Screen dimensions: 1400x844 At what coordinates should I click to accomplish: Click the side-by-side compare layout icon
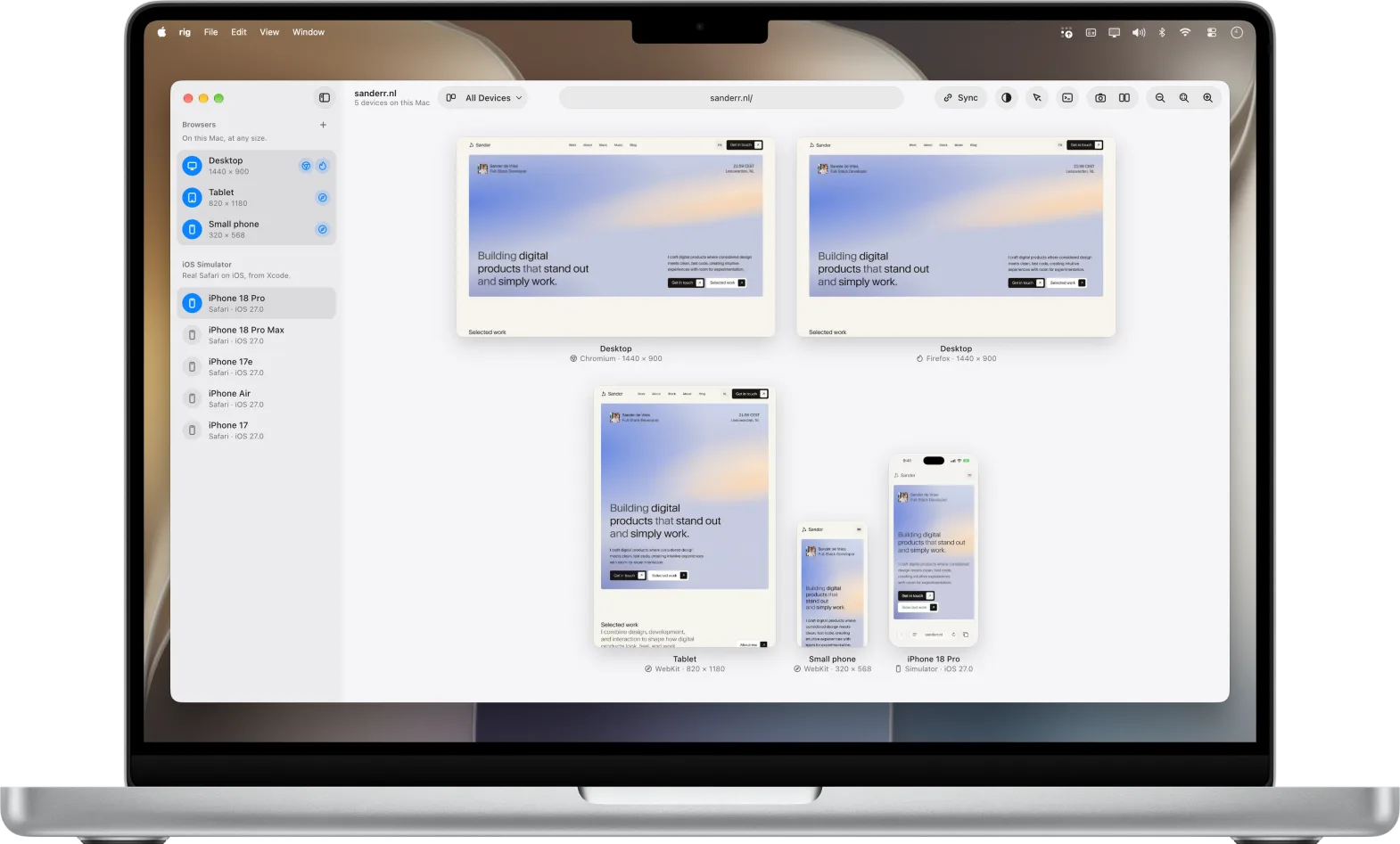pos(1124,98)
